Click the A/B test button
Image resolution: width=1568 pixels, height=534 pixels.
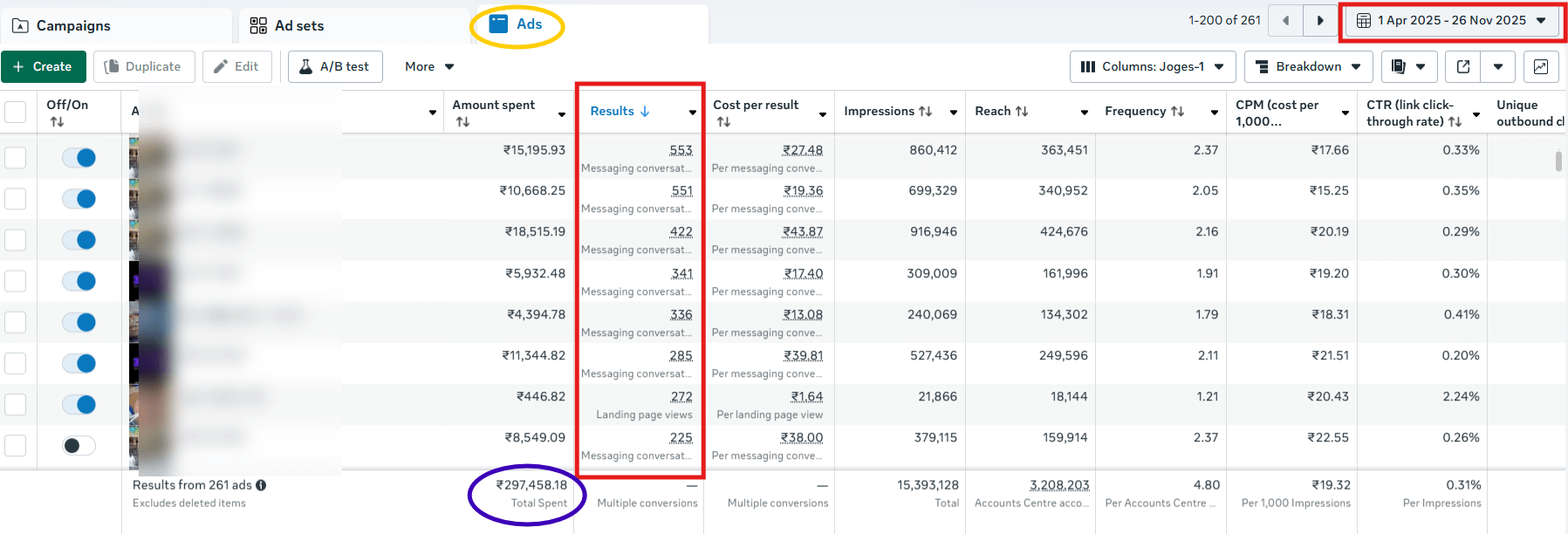pyautogui.click(x=335, y=66)
